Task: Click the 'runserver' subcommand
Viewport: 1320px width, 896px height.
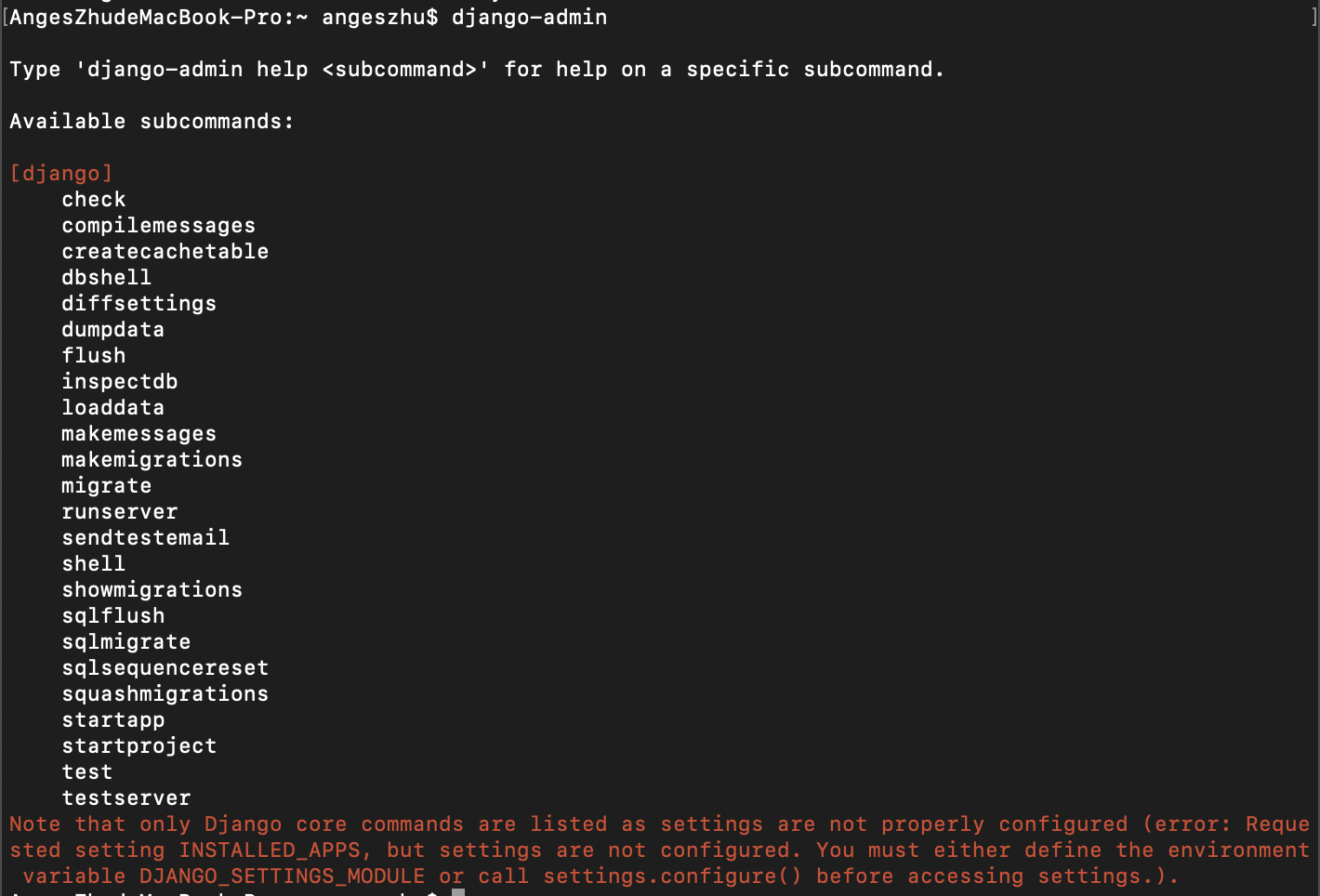Action: click(x=119, y=512)
